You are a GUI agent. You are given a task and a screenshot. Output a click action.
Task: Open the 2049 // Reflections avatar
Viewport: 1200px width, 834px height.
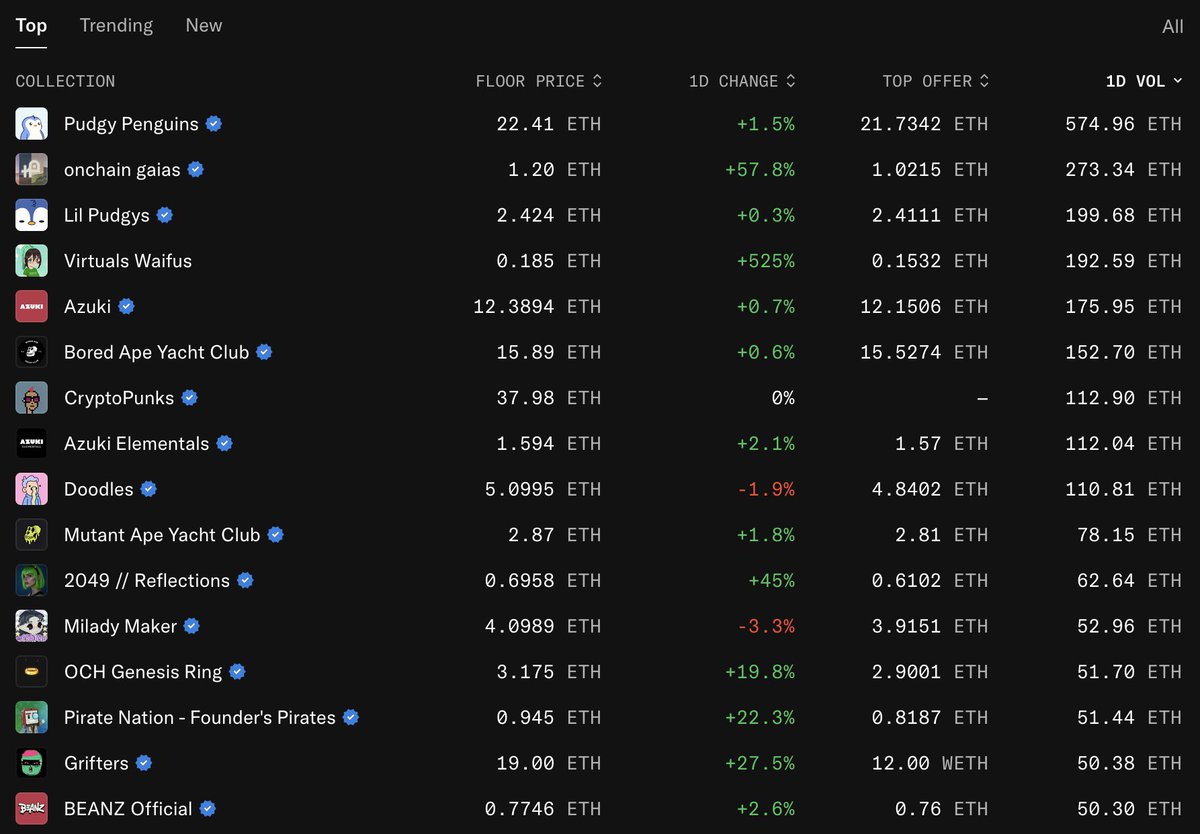pyautogui.click(x=32, y=581)
